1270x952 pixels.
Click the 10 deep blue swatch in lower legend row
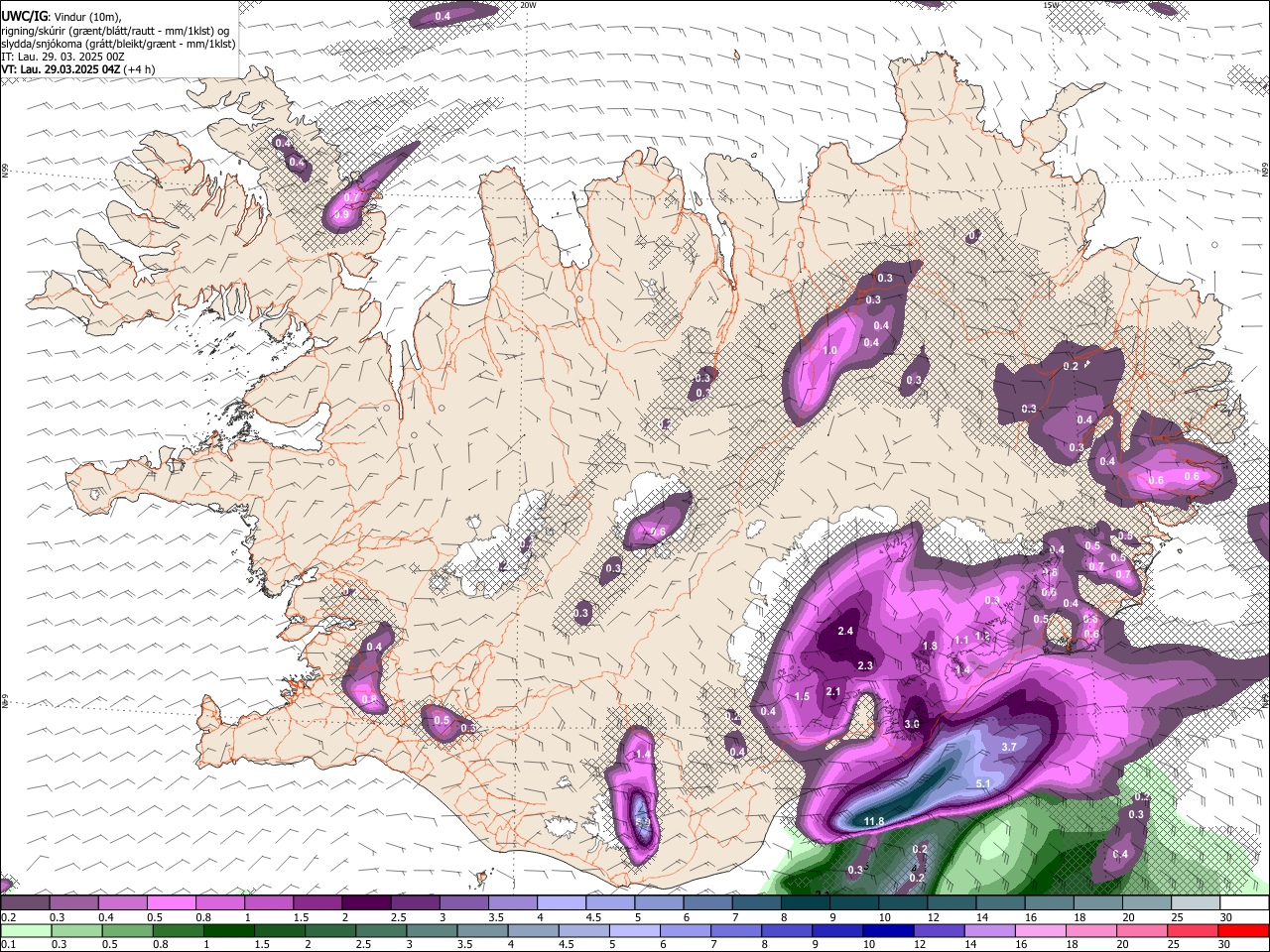click(x=887, y=930)
